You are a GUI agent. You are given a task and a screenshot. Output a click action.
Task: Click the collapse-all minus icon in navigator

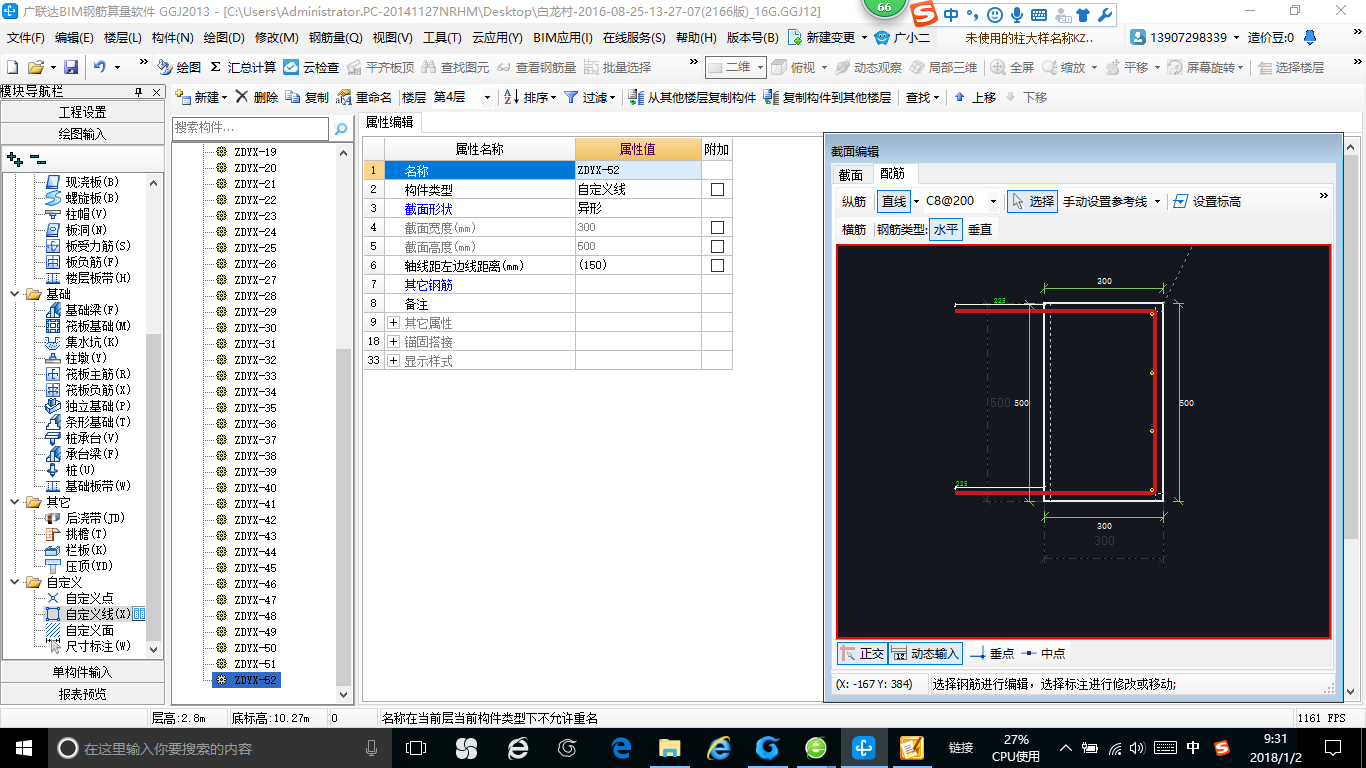(37, 158)
